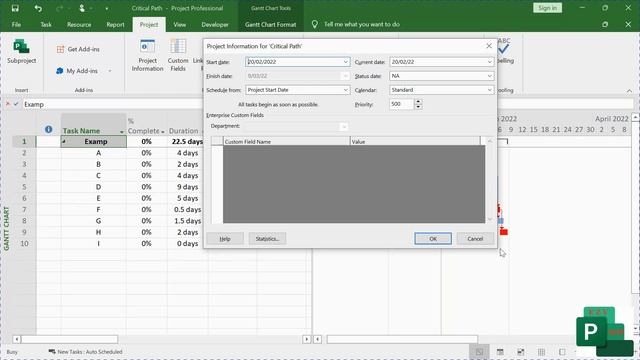Open the Current date dropdown

(489, 62)
